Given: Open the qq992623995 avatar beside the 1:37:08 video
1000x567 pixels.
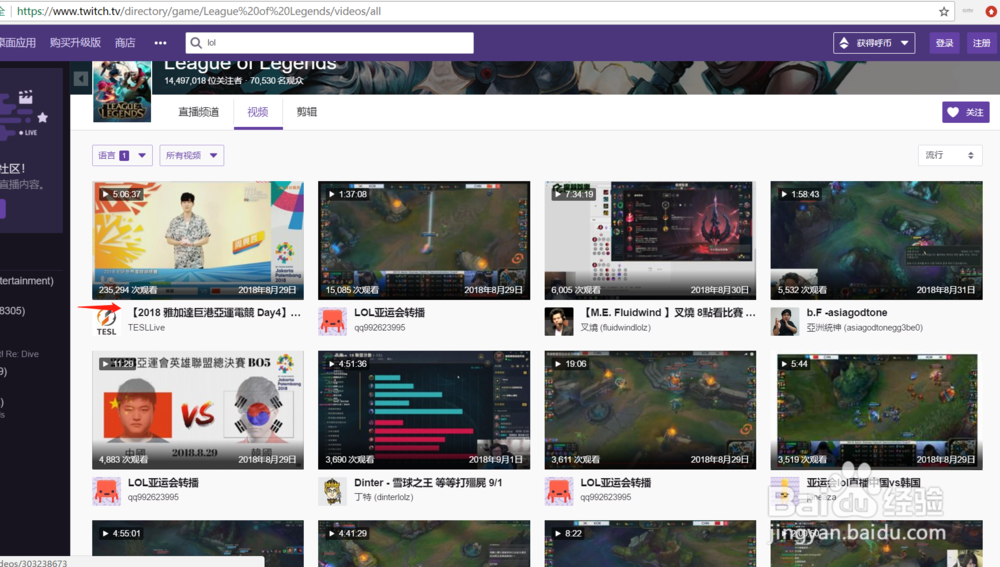Looking at the screenshot, I should [332, 321].
